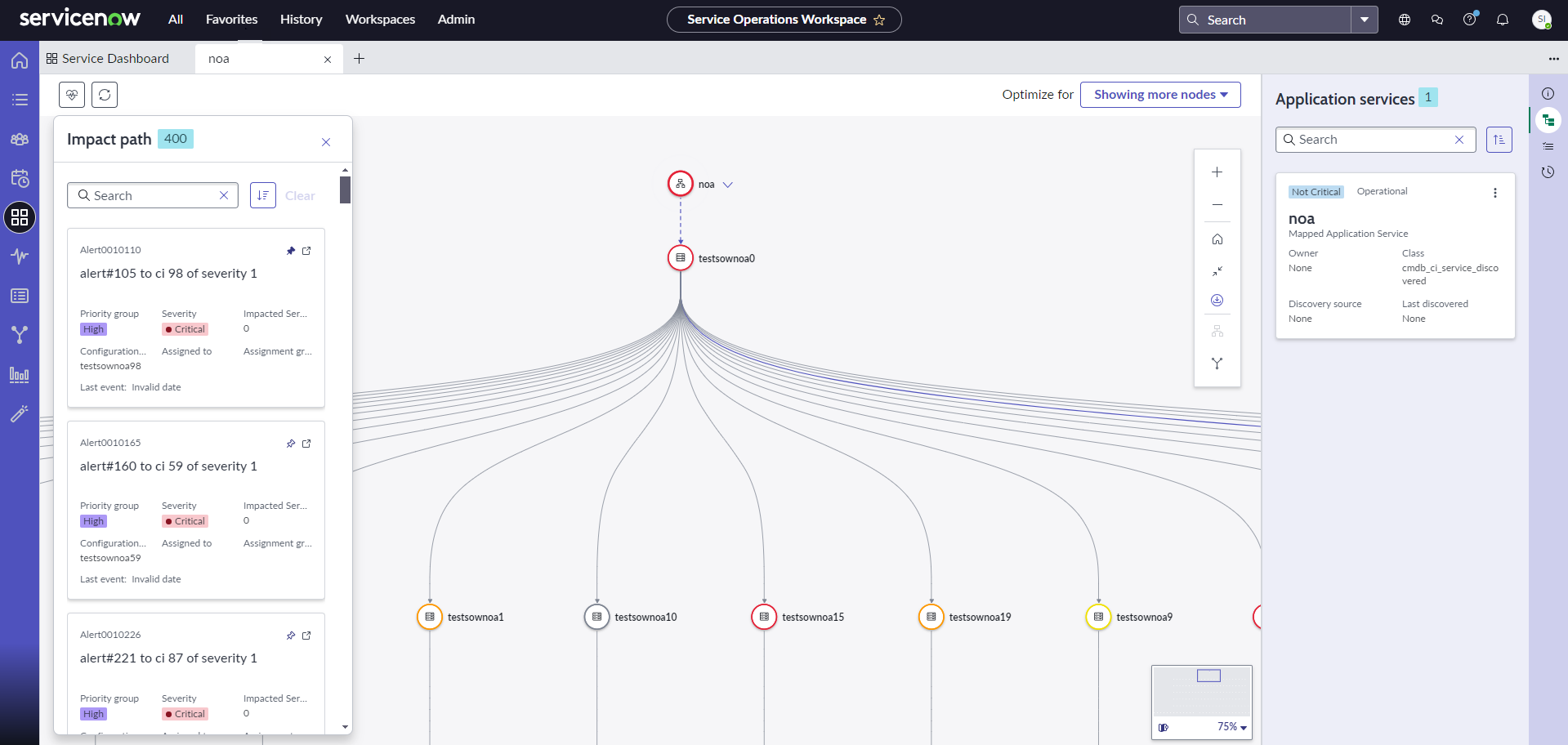Open the notifications bell

tap(1503, 20)
